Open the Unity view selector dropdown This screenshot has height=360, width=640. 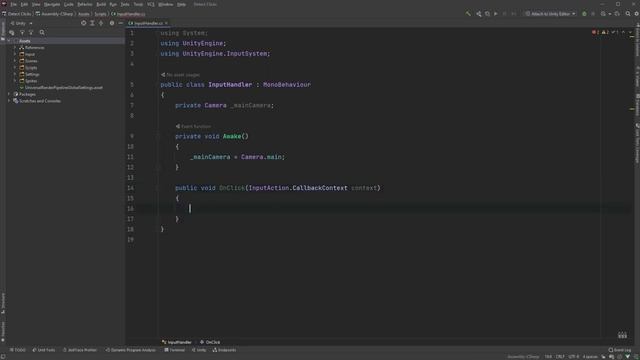pos(21,23)
